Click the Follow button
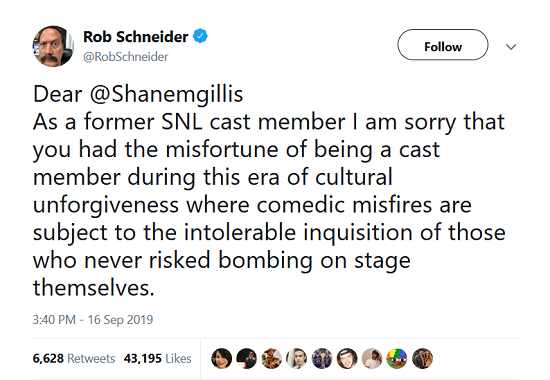The width and height of the screenshot is (550, 380). [443, 45]
